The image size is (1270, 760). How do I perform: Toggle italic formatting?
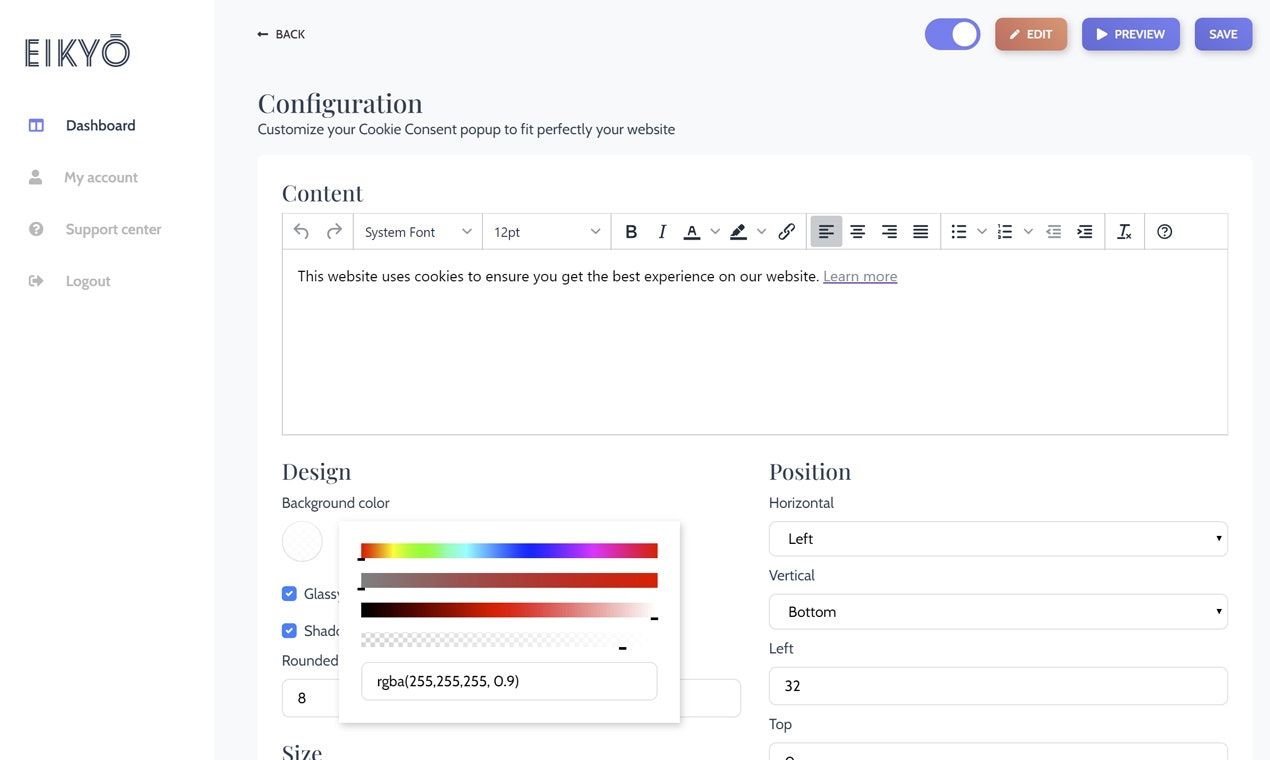[662, 232]
